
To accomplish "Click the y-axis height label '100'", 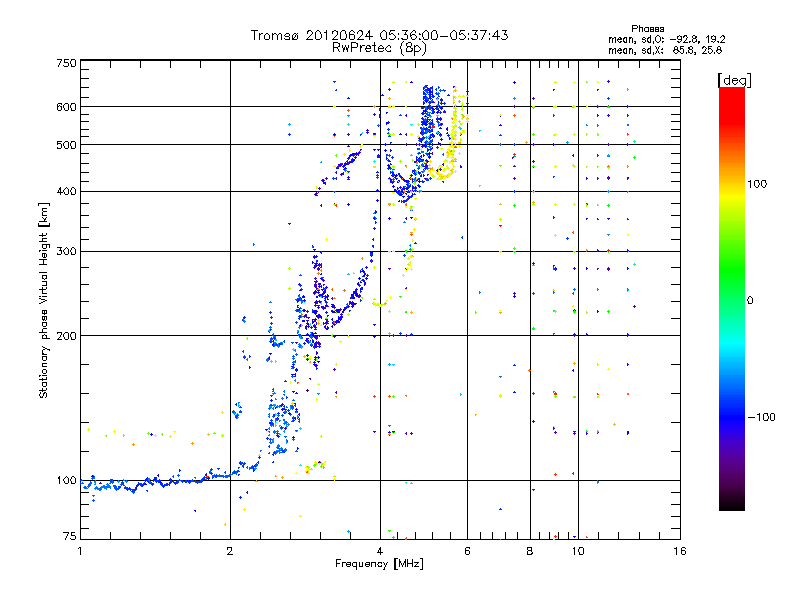I will click(66, 480).
